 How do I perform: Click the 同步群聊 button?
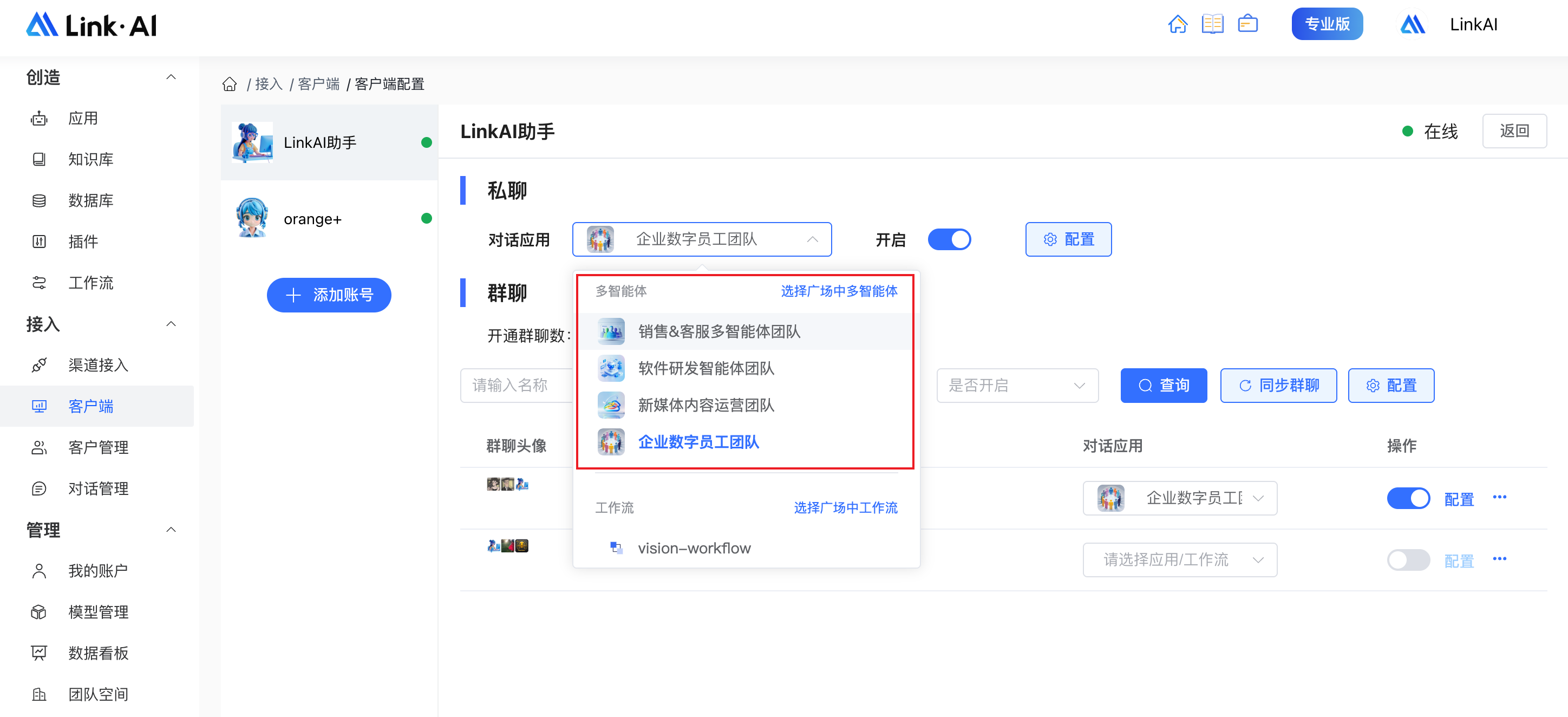click(1278, 385)
